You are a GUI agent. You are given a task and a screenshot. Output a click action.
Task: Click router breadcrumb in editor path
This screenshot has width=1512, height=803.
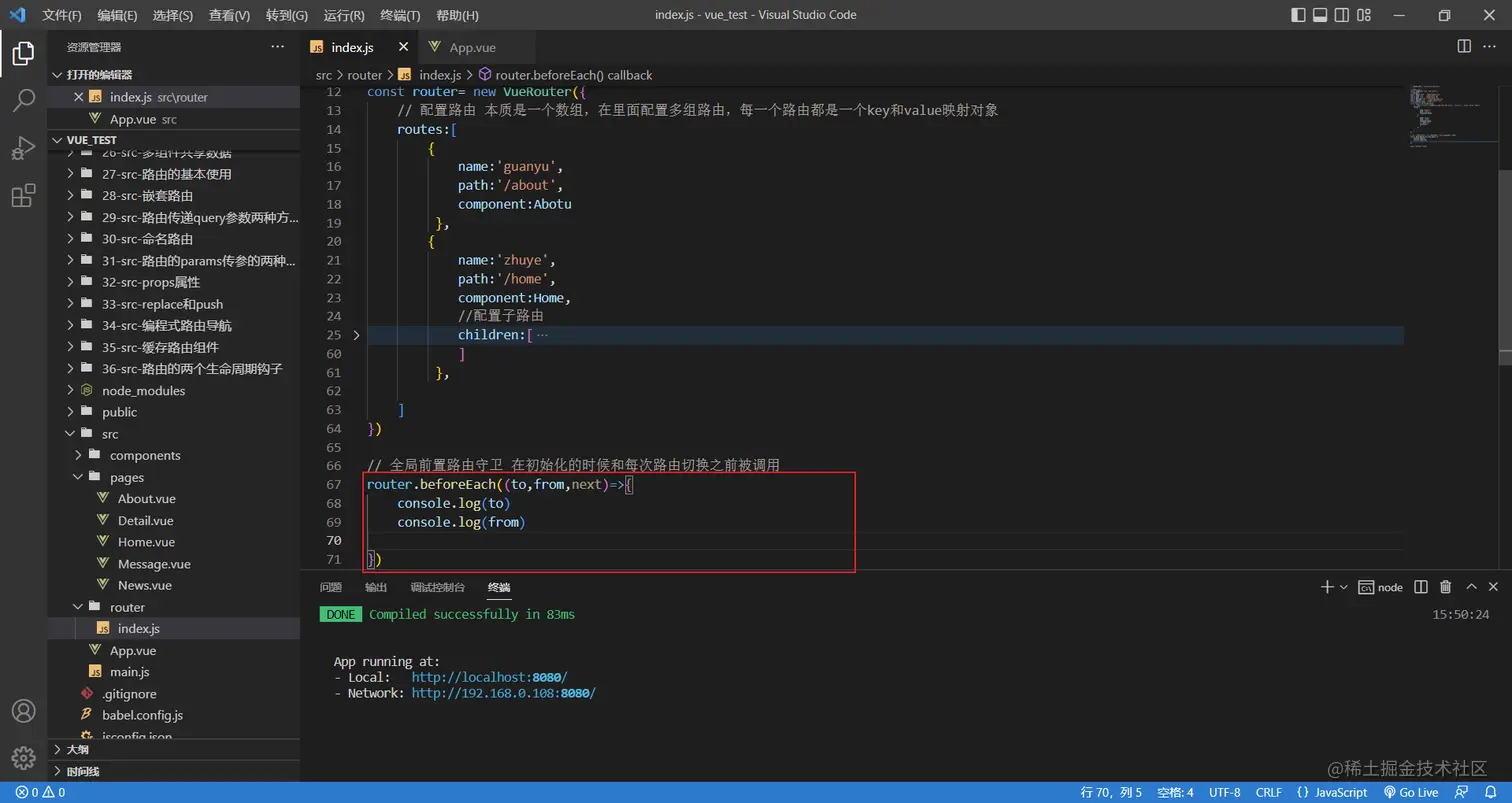[x=365, y=75]
